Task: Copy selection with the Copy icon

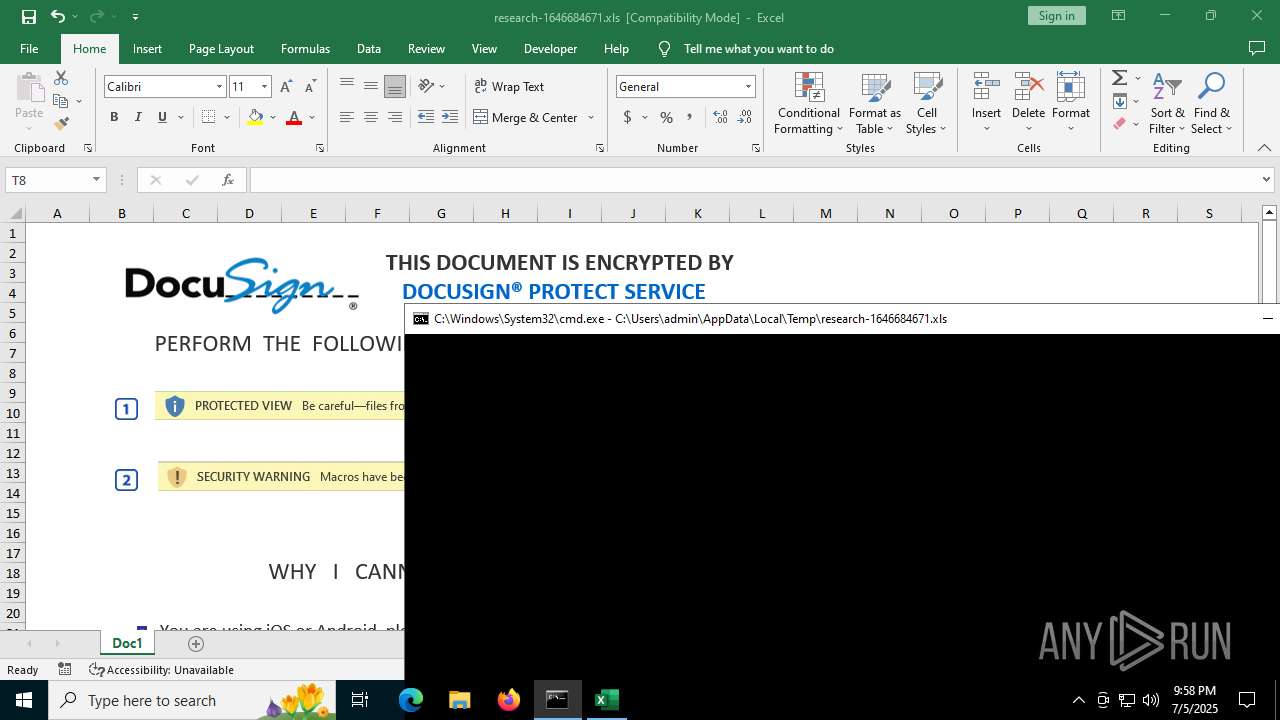Action: click(x=61, y=101)
